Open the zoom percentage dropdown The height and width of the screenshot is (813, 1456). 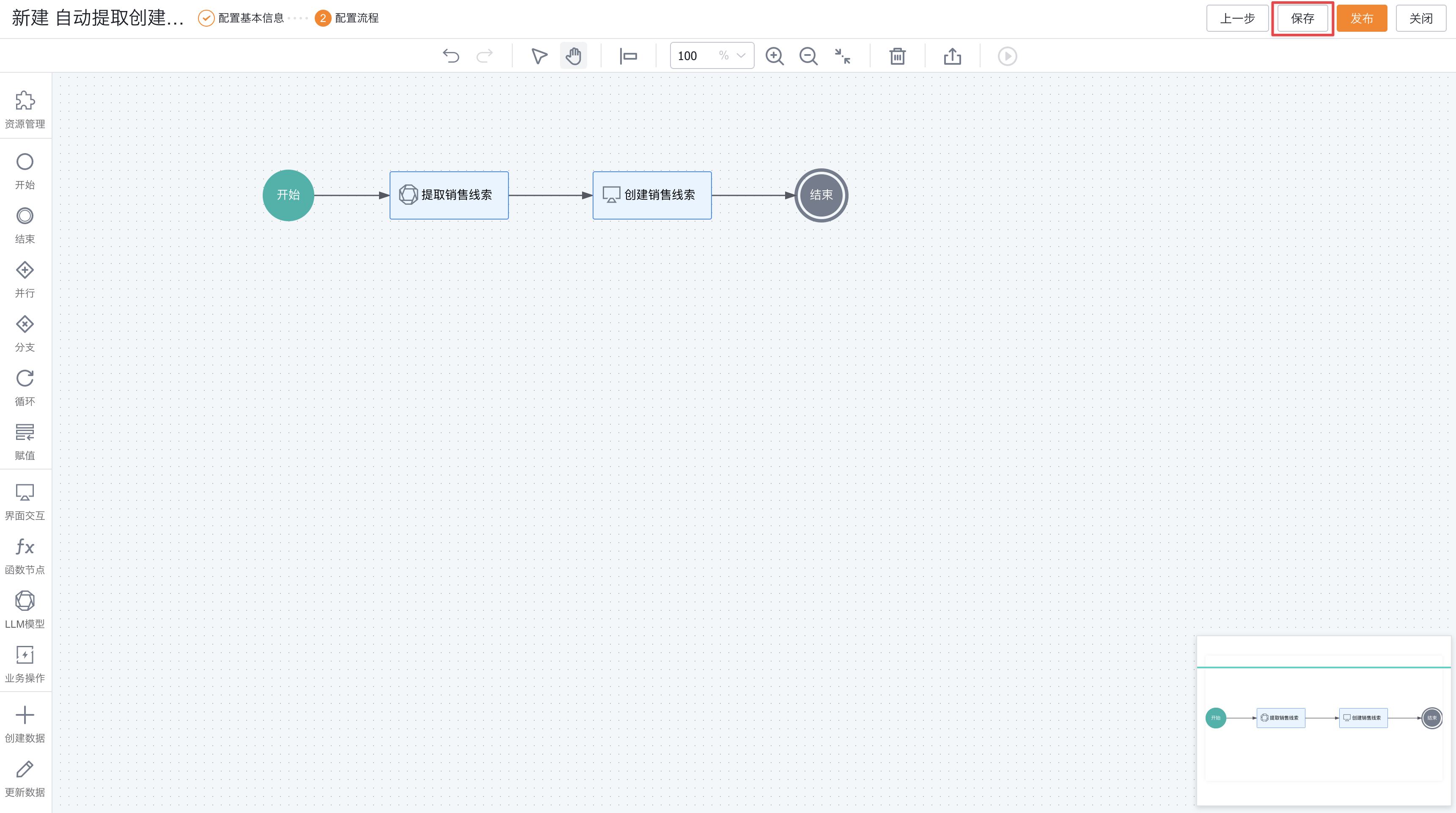(x=740, y=56)
